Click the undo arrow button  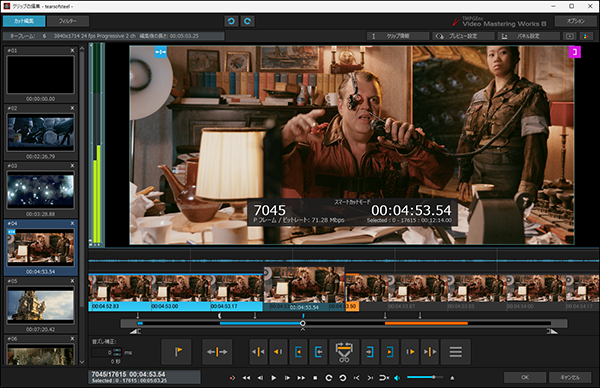(231, 21)
